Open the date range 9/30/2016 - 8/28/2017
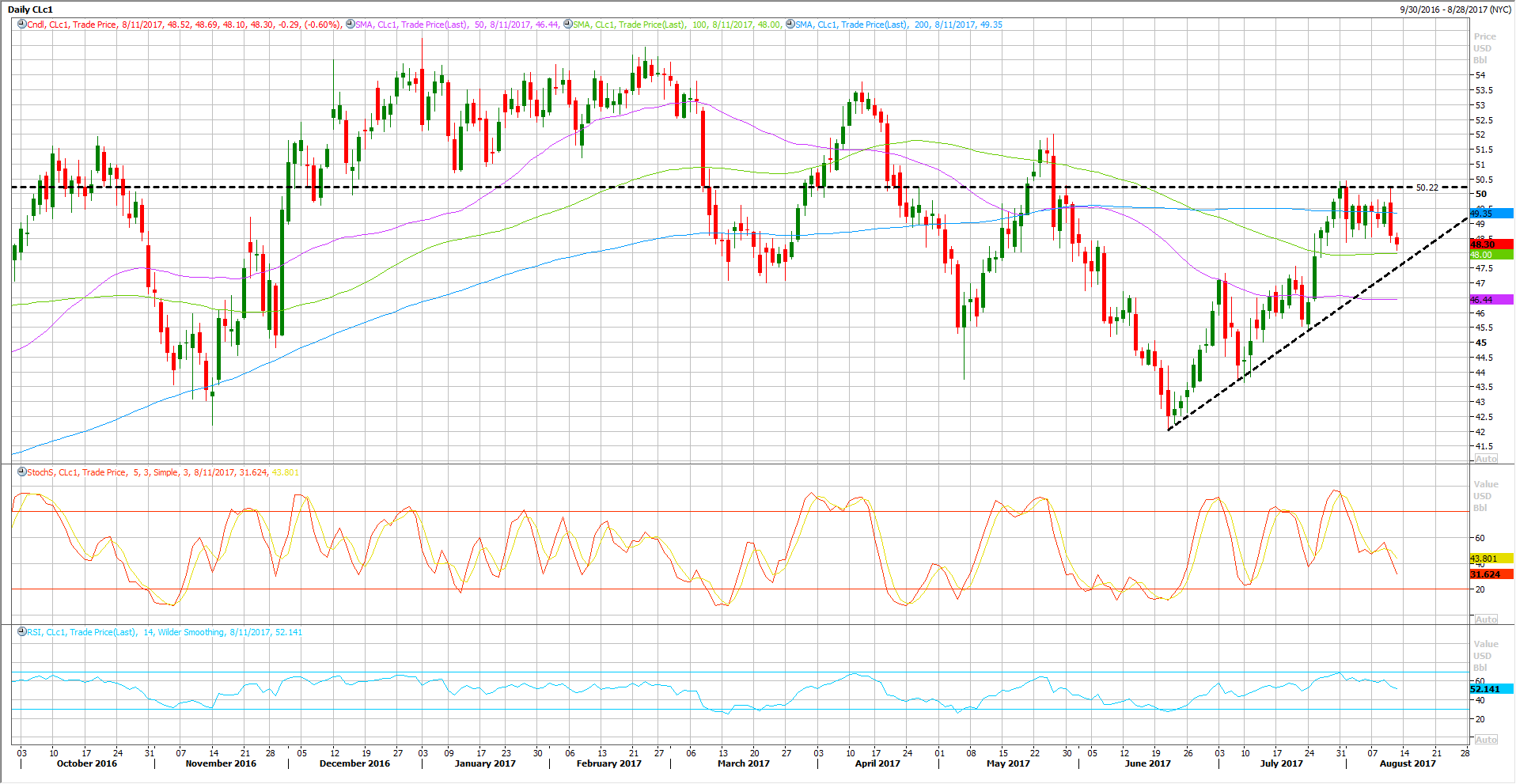Image resolution: width=1516 pixels, height=784 pixels. pos(1454,9)
